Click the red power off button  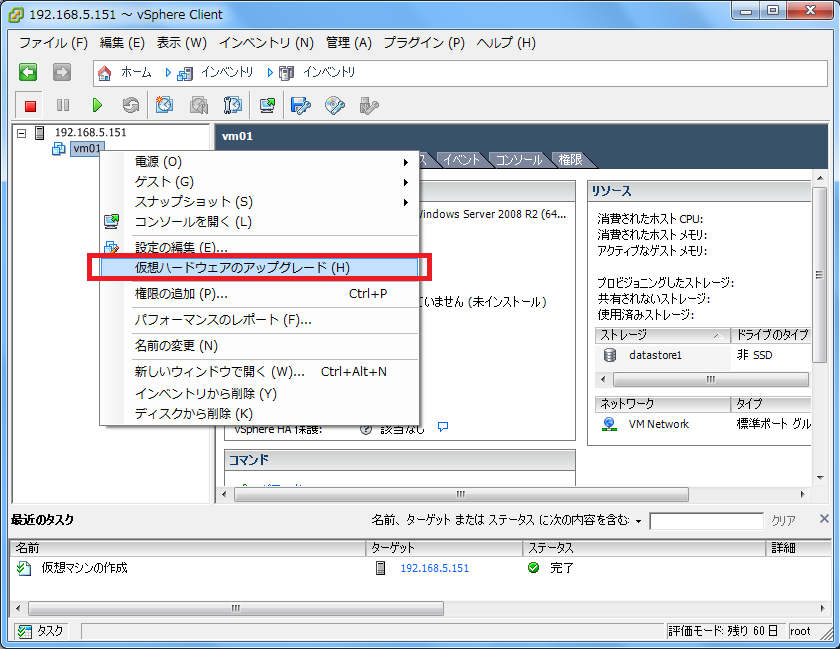30,106
